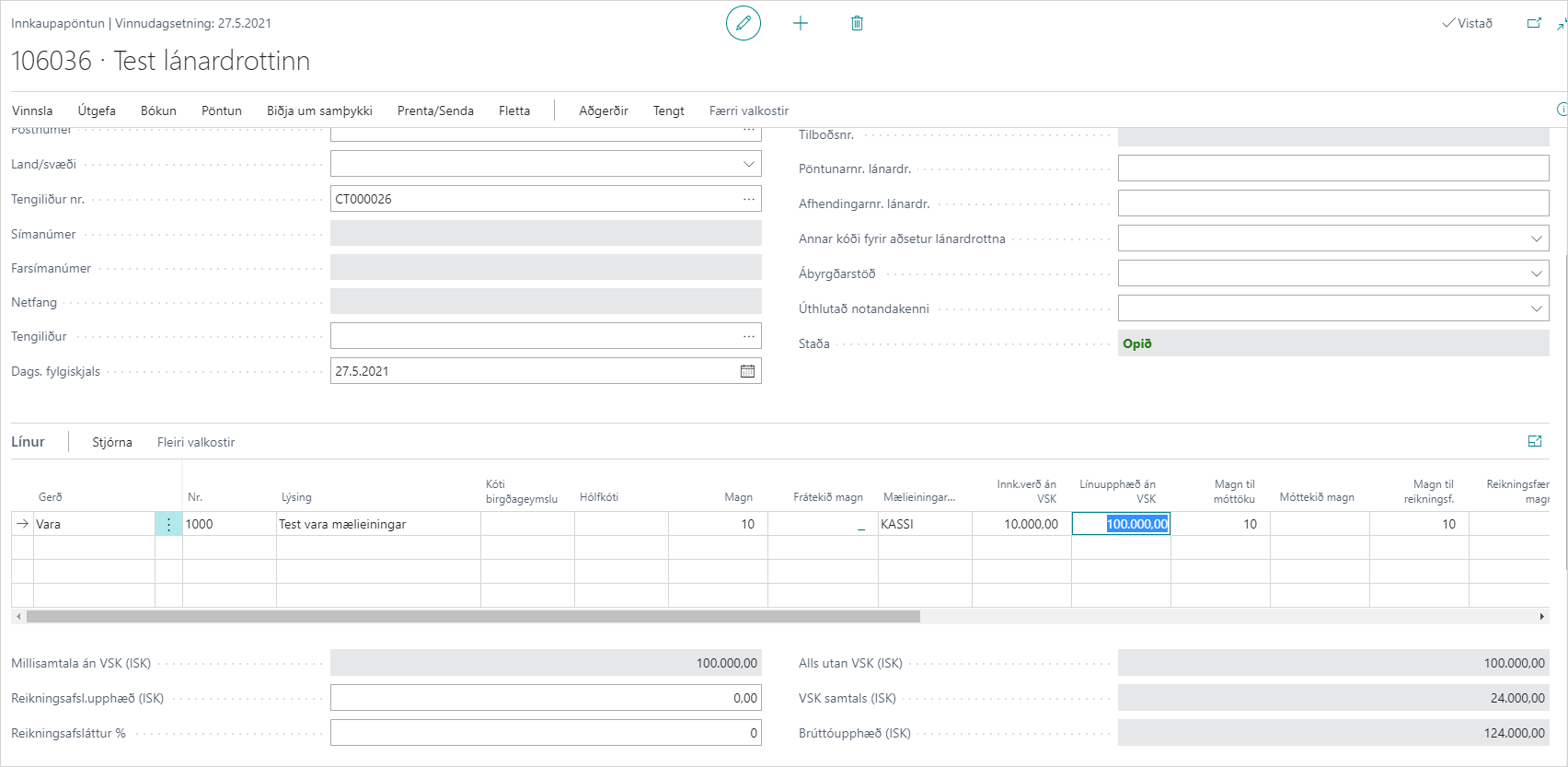Open the Vinnsla menu
The height and width of the screenshot is (767, 1568).
coord(32,110)
